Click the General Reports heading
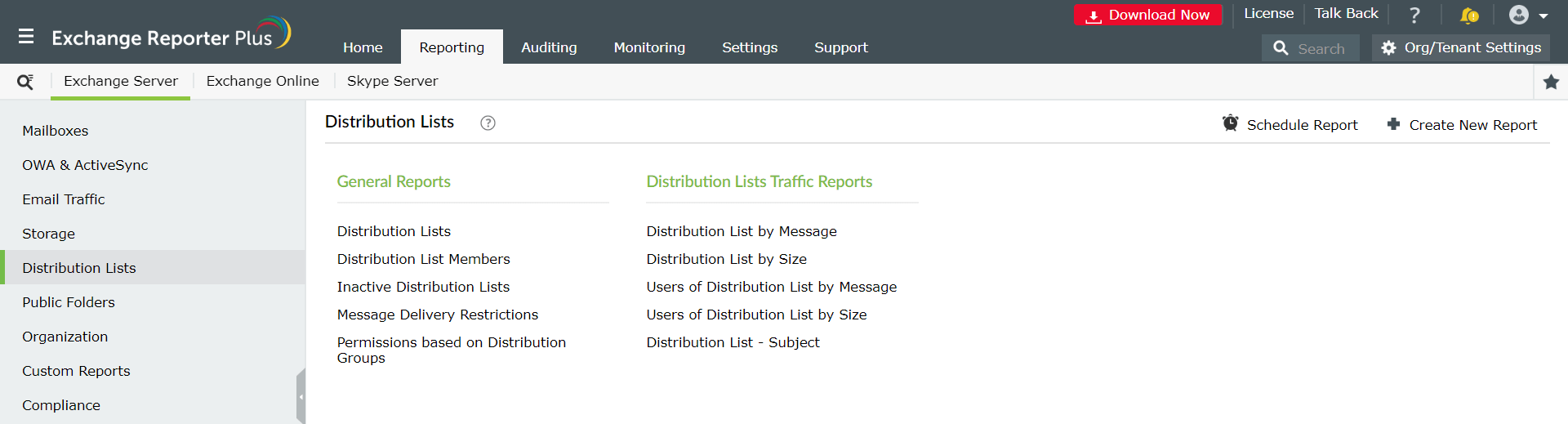This screenshot has width=1568, height=424. click(x=394, y=181)
